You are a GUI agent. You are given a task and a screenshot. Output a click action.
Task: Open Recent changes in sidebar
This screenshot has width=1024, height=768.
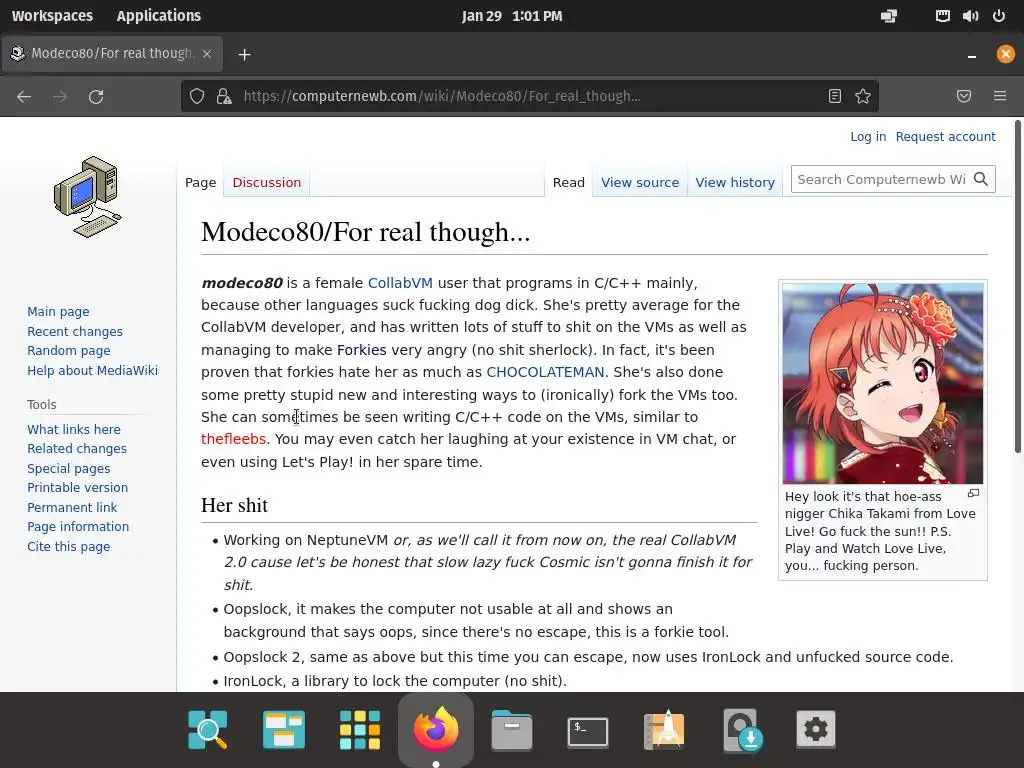point(74,331)
